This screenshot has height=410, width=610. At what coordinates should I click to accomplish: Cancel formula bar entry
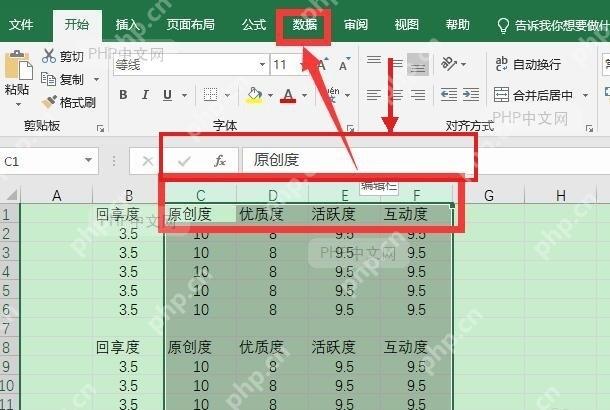click(x=148, y=161)
